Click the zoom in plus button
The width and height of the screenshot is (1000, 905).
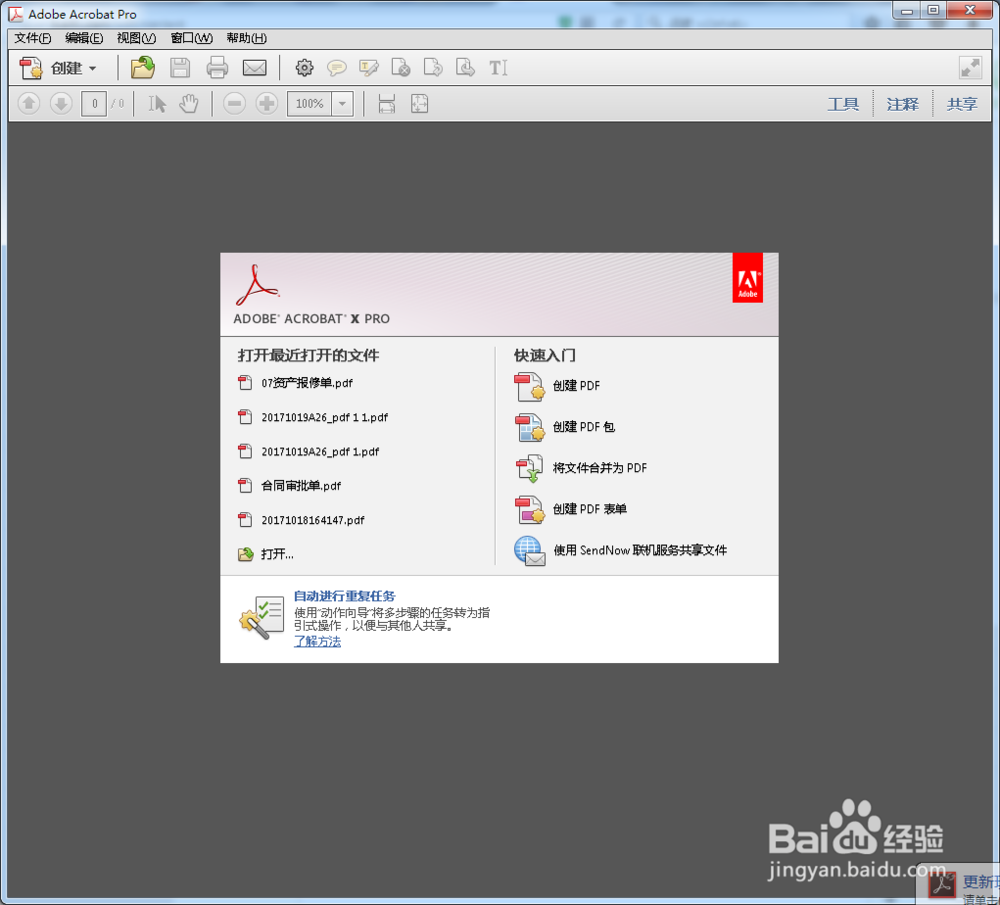tap(267, 103)
